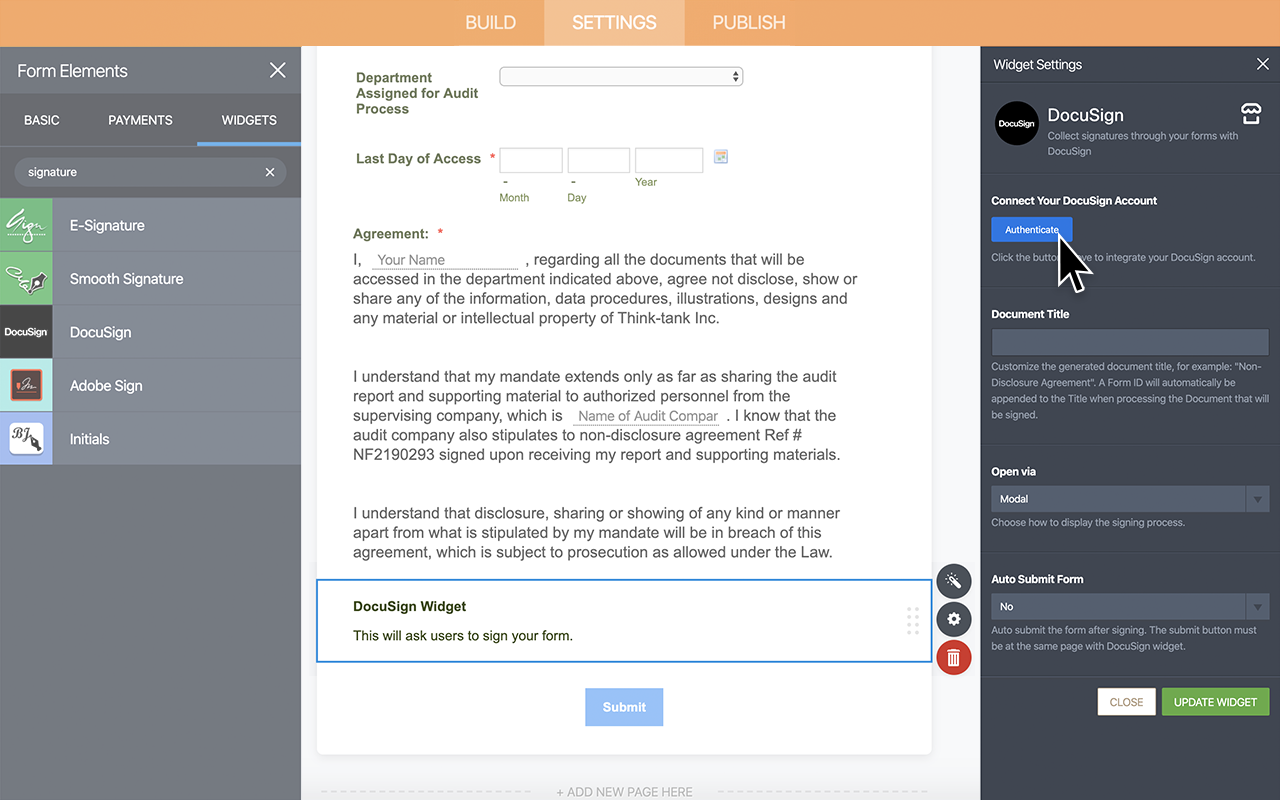Select the E-Signature widget icon
The image size is (1280, 800).
pos(26,224)
